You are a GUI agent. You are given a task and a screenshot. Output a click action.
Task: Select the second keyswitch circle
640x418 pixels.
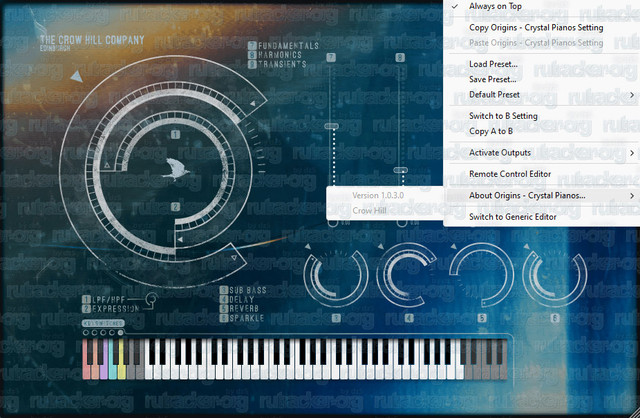(94, 333)
